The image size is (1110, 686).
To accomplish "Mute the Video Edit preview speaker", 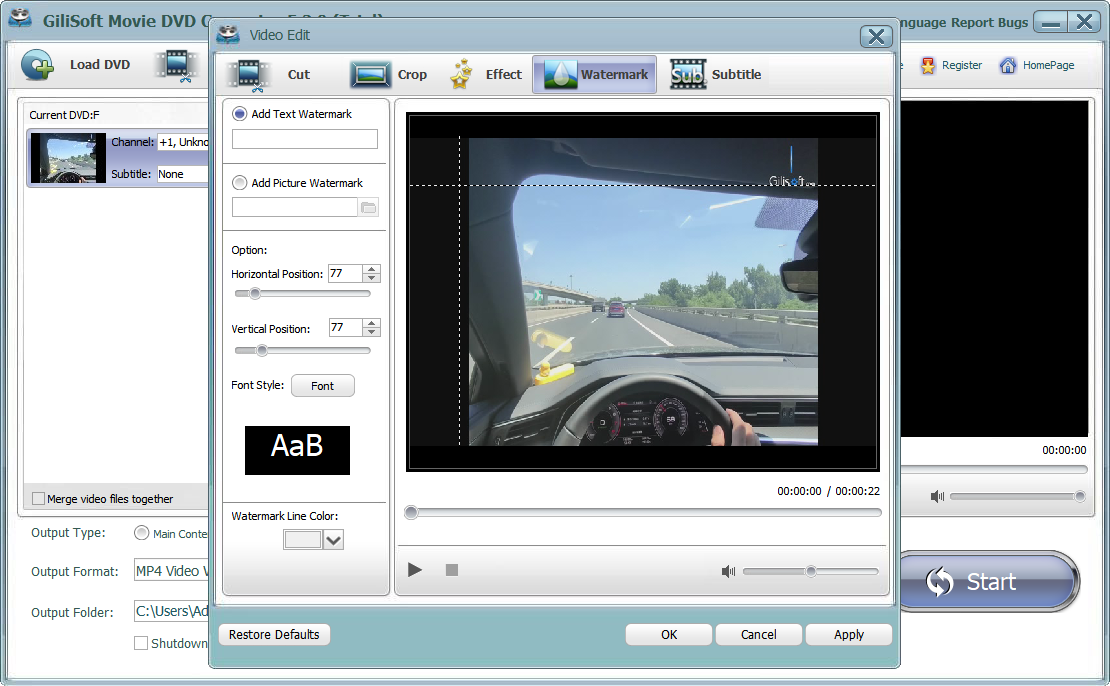I will click(728, 571).
